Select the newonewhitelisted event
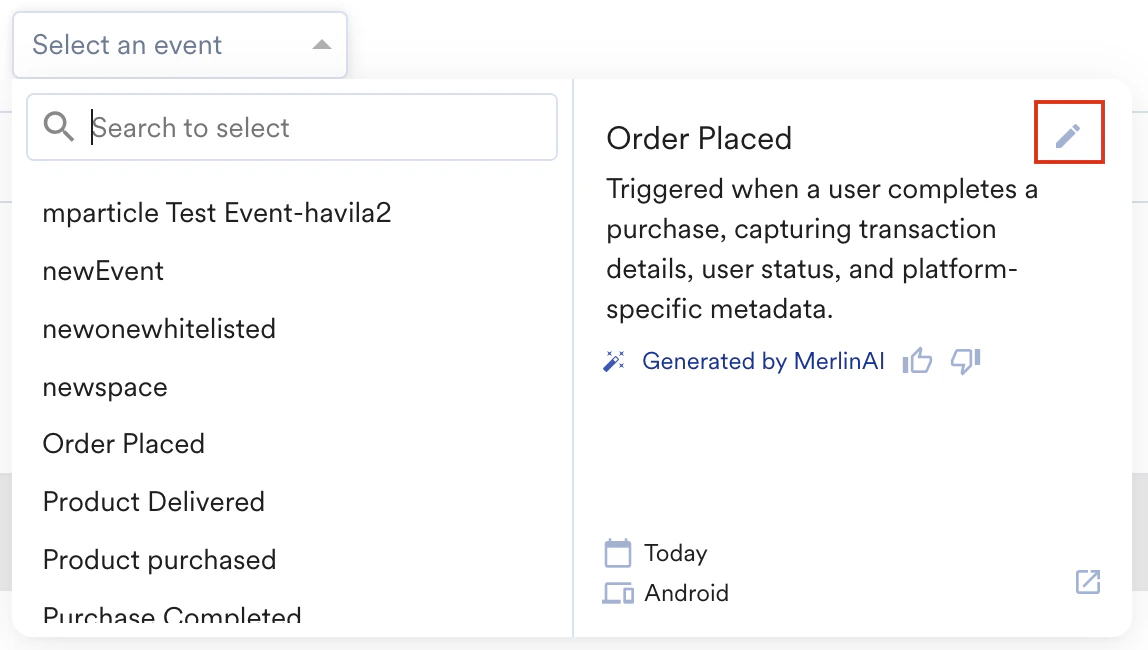The image size is (1148, 650). click(x=159, y=329)
